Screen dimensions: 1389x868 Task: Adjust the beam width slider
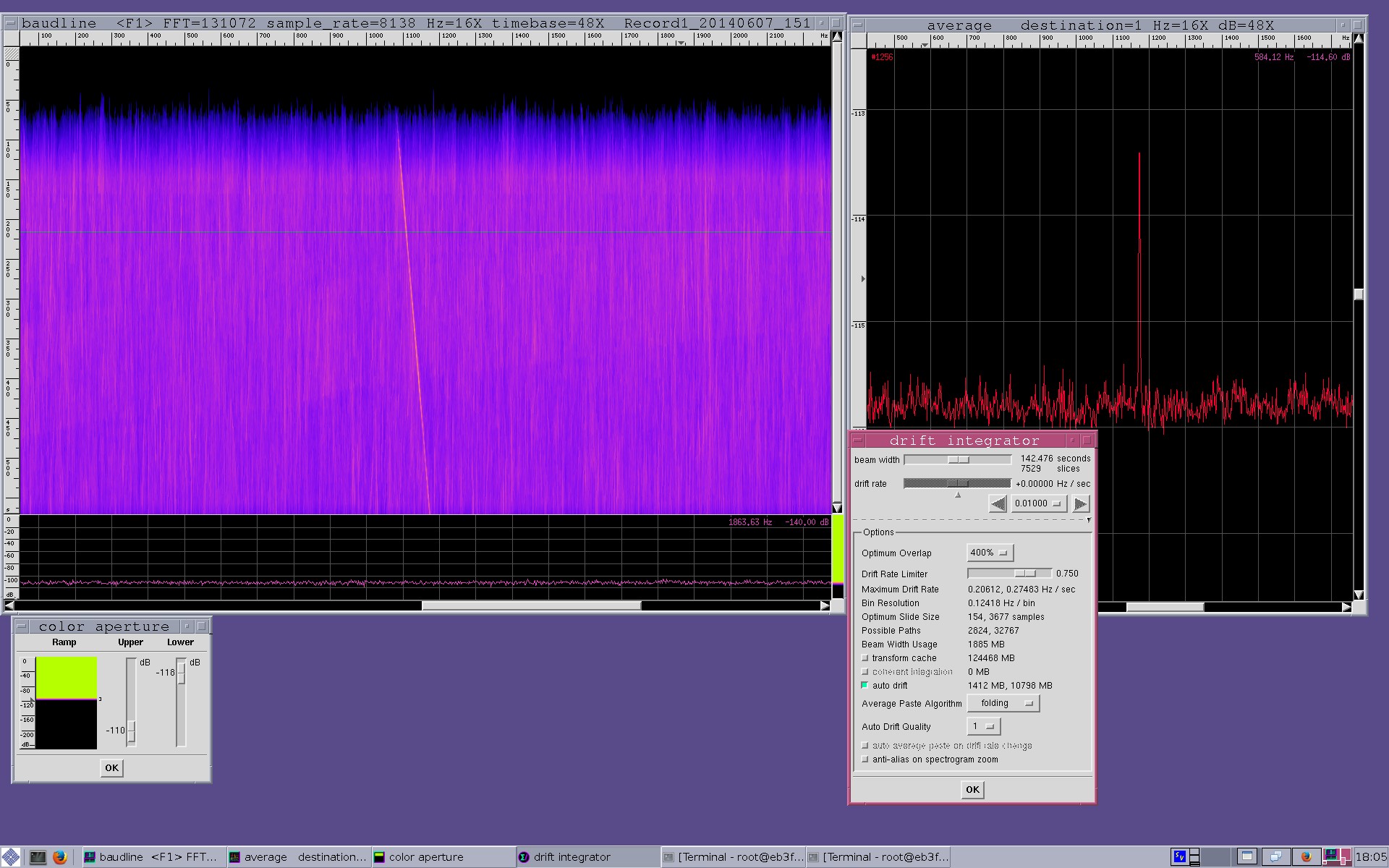[x=958, y=459]
